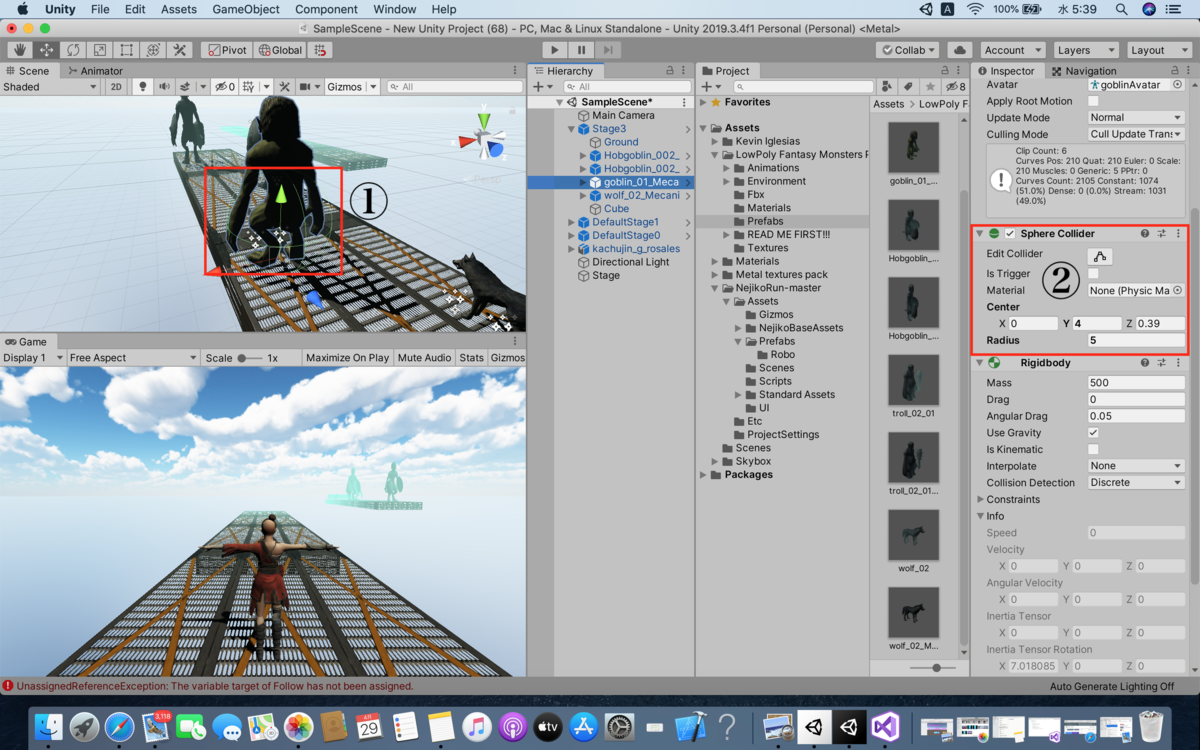Open the Window menu
This screenshot has height=750, width=1200.
click(394, 9)
